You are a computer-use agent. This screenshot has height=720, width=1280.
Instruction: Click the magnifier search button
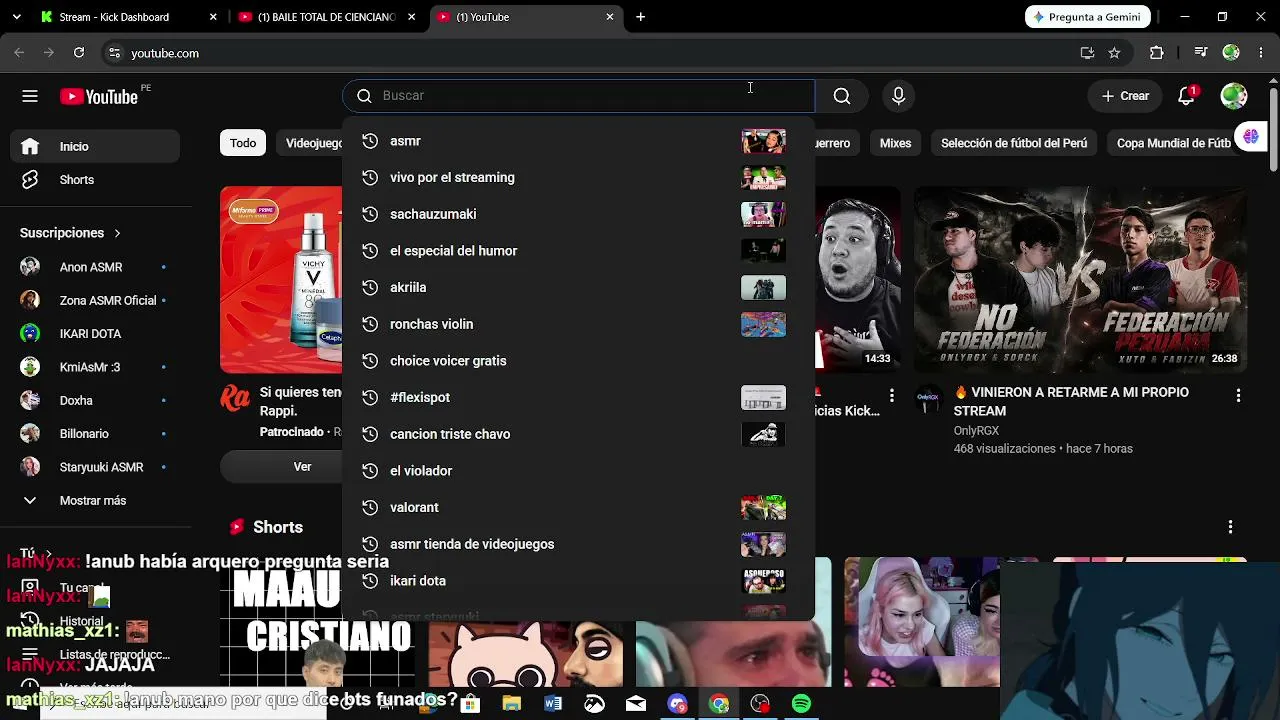[x=842, y=96]
